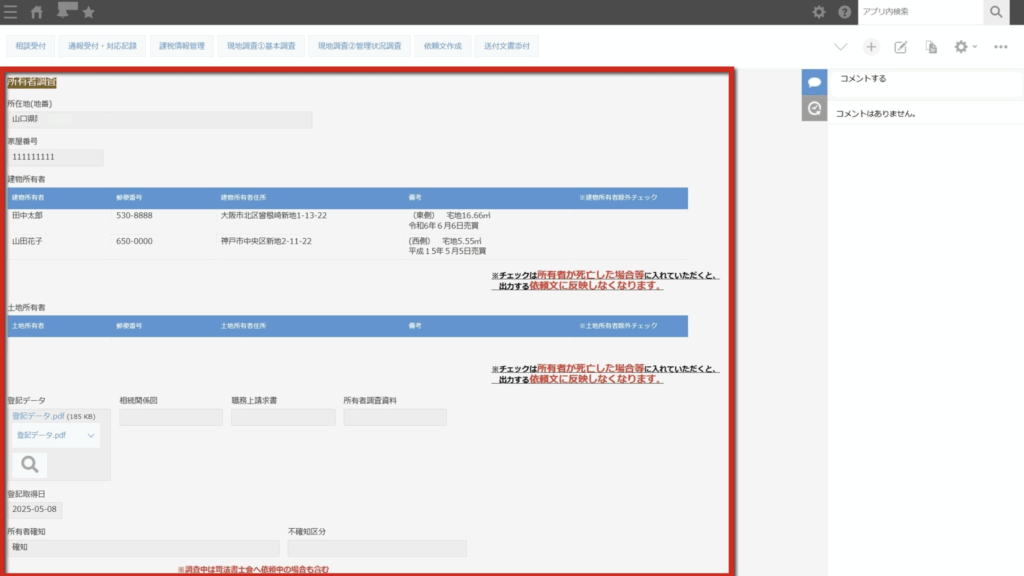Image resolution: width=1024 pixels, height=576 pixels.
Task: Select postal code 530-8888
Action: point(135,216)
